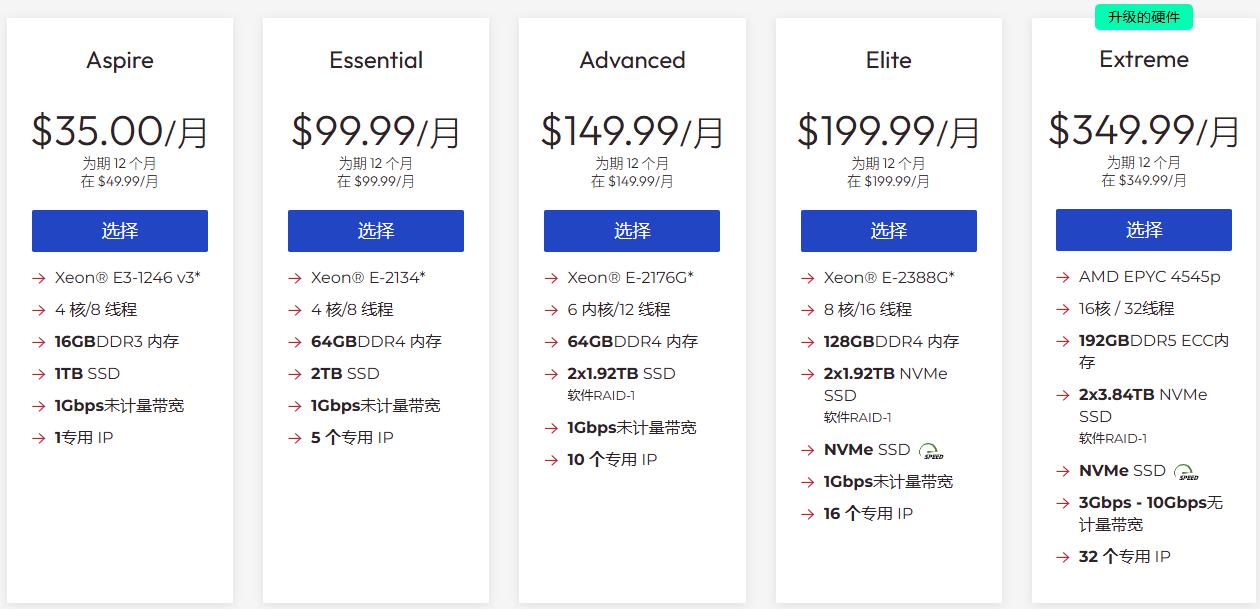Click the $35.00/月 Aspire price
Viewport: 1260px width, 609px height.
click(x=120, y=131)
